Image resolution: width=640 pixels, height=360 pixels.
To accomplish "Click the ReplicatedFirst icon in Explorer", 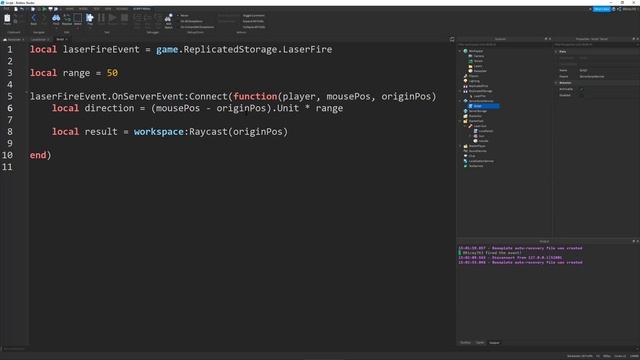I will [x=465, y=86].
